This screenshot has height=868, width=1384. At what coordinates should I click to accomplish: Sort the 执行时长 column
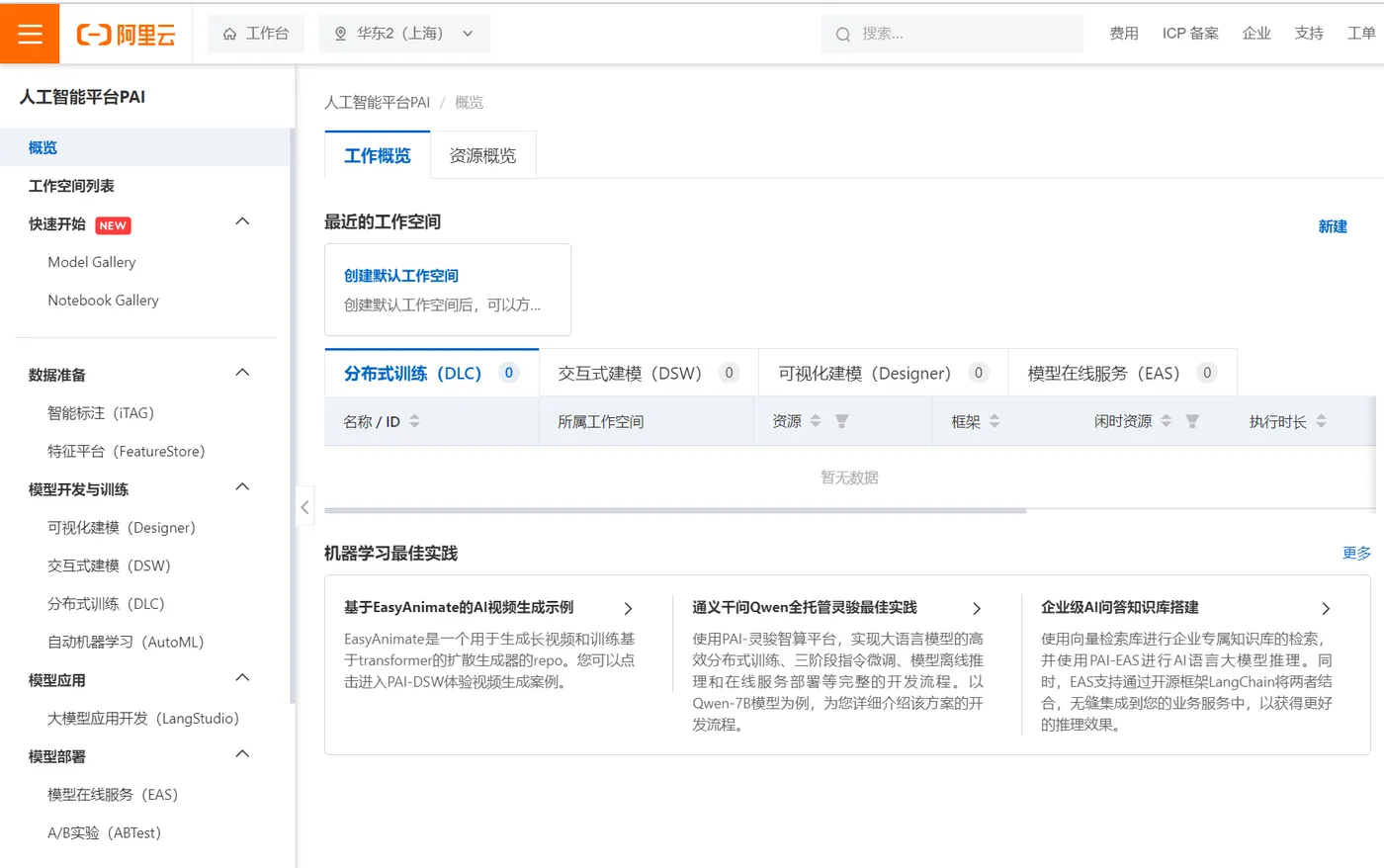tap(1322, 421)
